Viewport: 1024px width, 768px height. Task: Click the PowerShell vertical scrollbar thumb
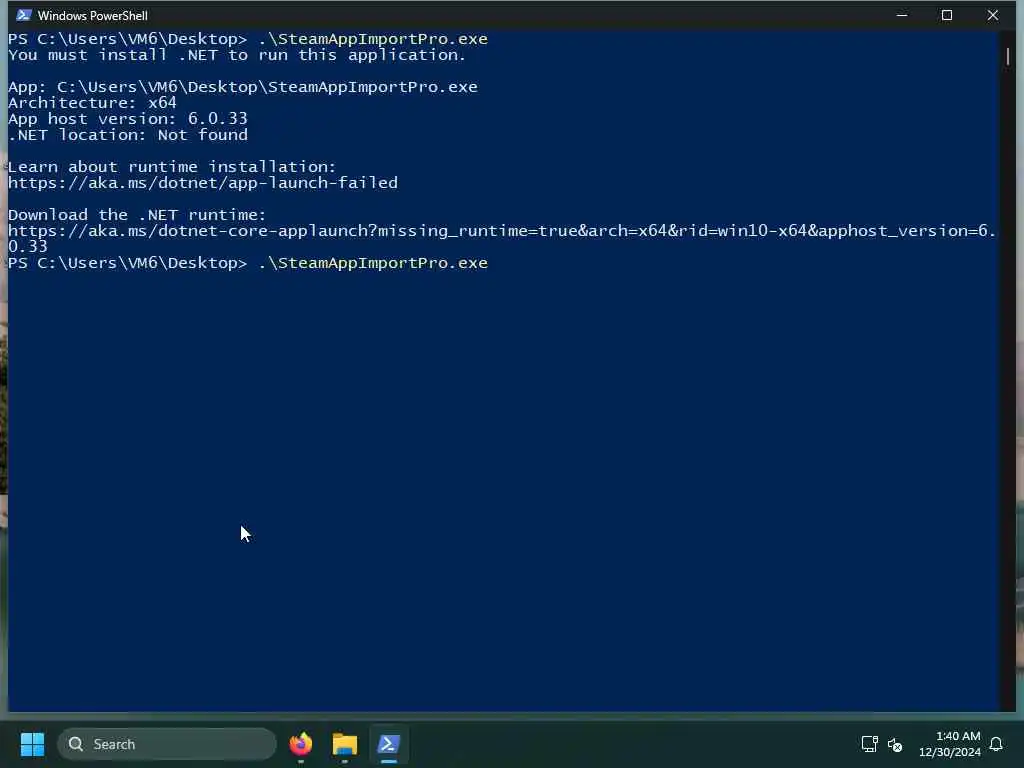tap(1008, 56)
